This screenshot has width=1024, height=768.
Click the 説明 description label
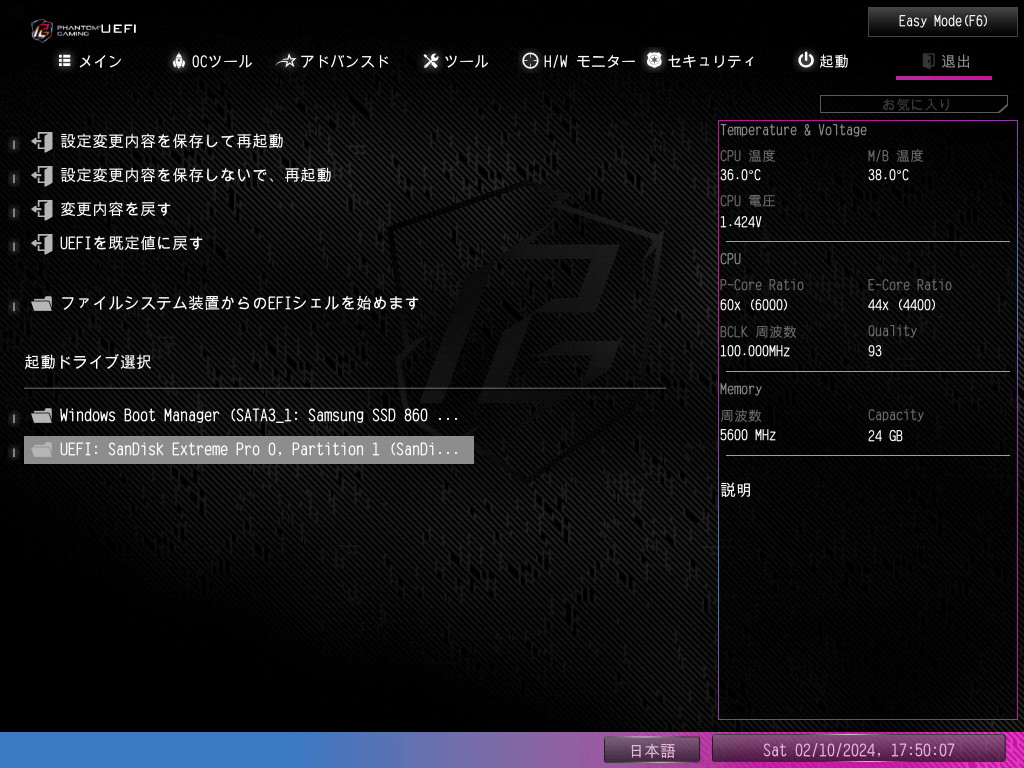[x=736, y=490]
